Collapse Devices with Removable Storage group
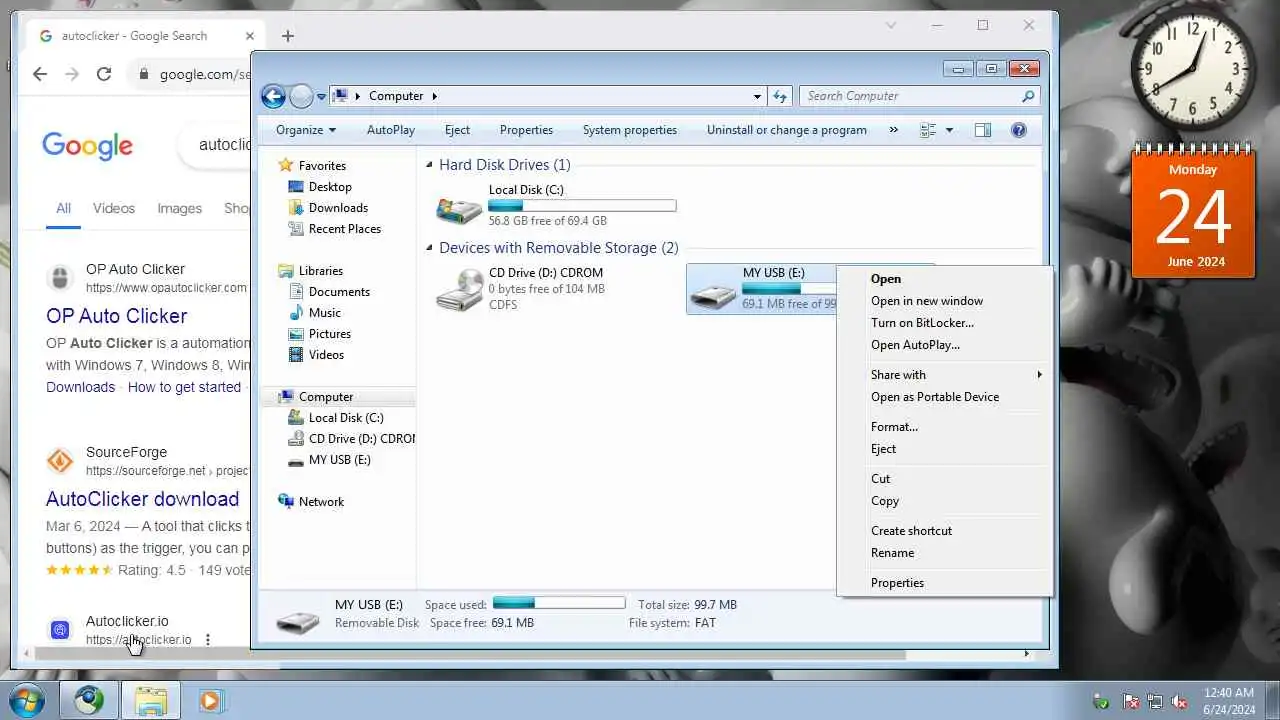 [430, 248]
